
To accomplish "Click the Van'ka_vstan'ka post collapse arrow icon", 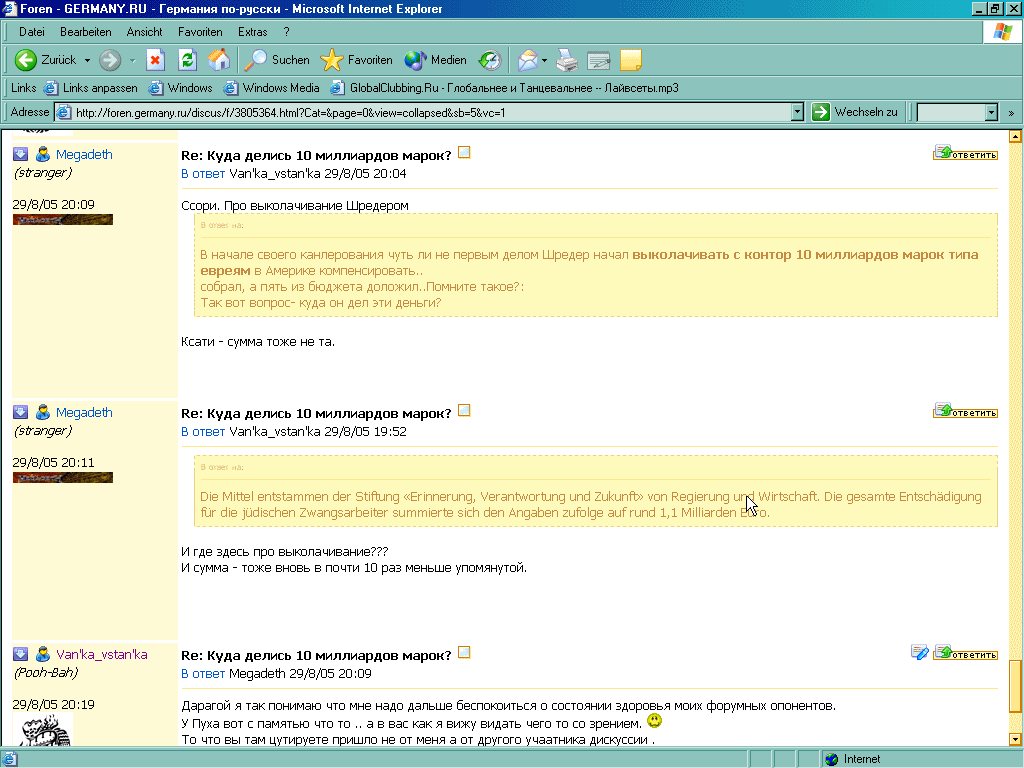I will pos(20,654).
